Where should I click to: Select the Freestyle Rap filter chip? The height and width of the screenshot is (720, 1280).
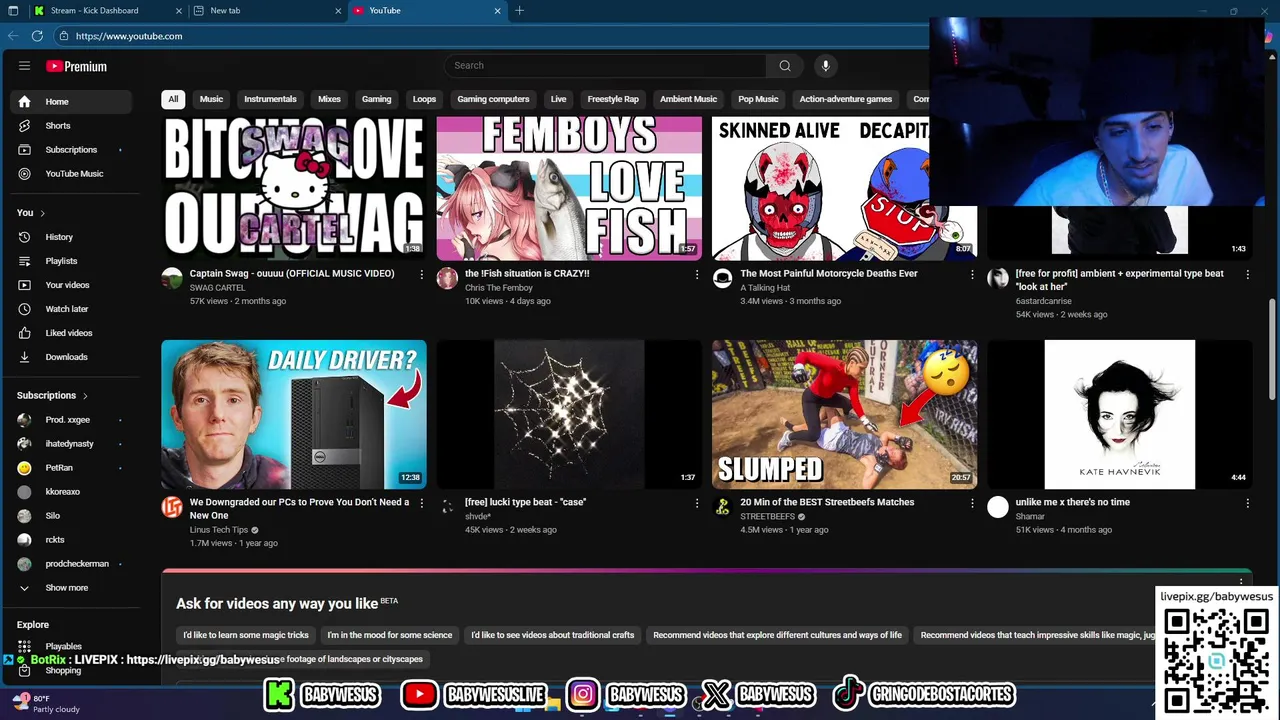click(613, 99)
